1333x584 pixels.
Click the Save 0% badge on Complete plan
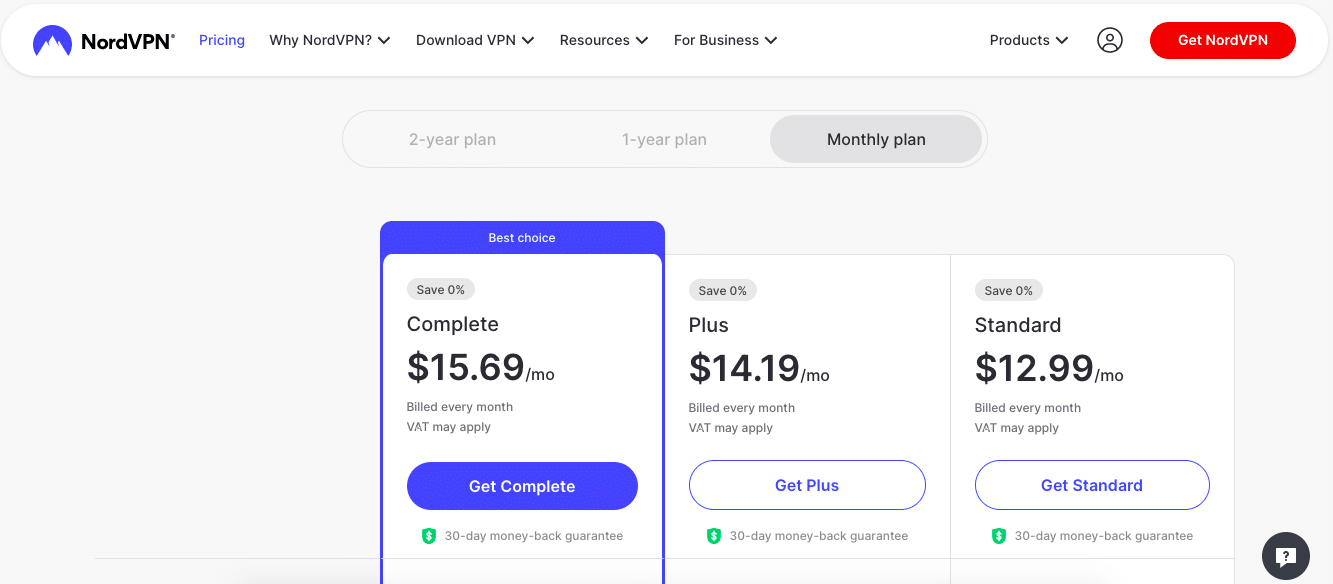coord(441,289)
